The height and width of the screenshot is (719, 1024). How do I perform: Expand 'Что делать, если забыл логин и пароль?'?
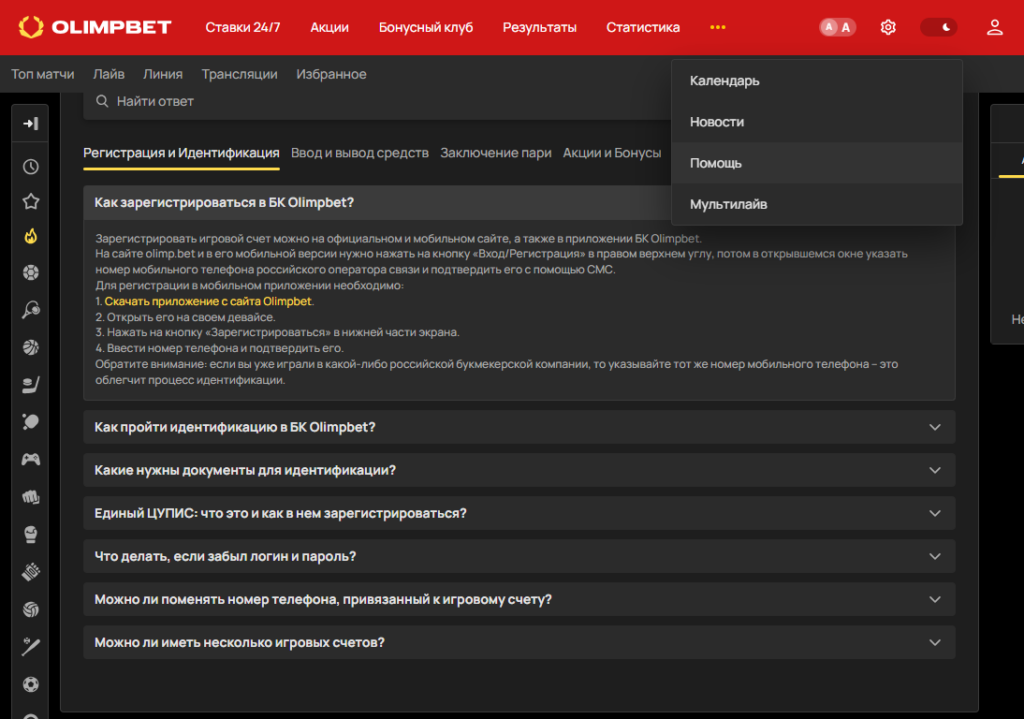519,556
